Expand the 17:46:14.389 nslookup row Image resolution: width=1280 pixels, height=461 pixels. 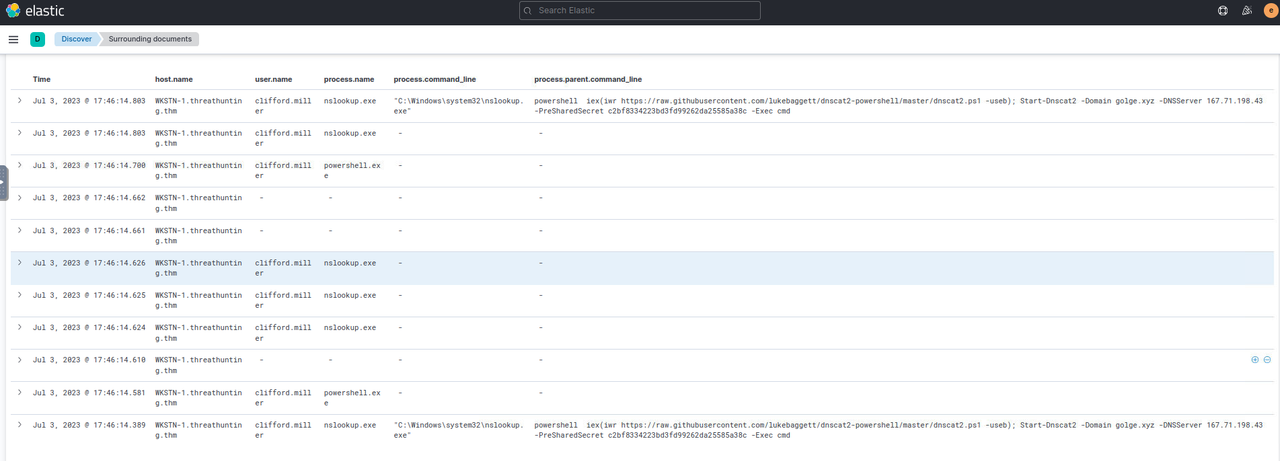click(19, 424)
